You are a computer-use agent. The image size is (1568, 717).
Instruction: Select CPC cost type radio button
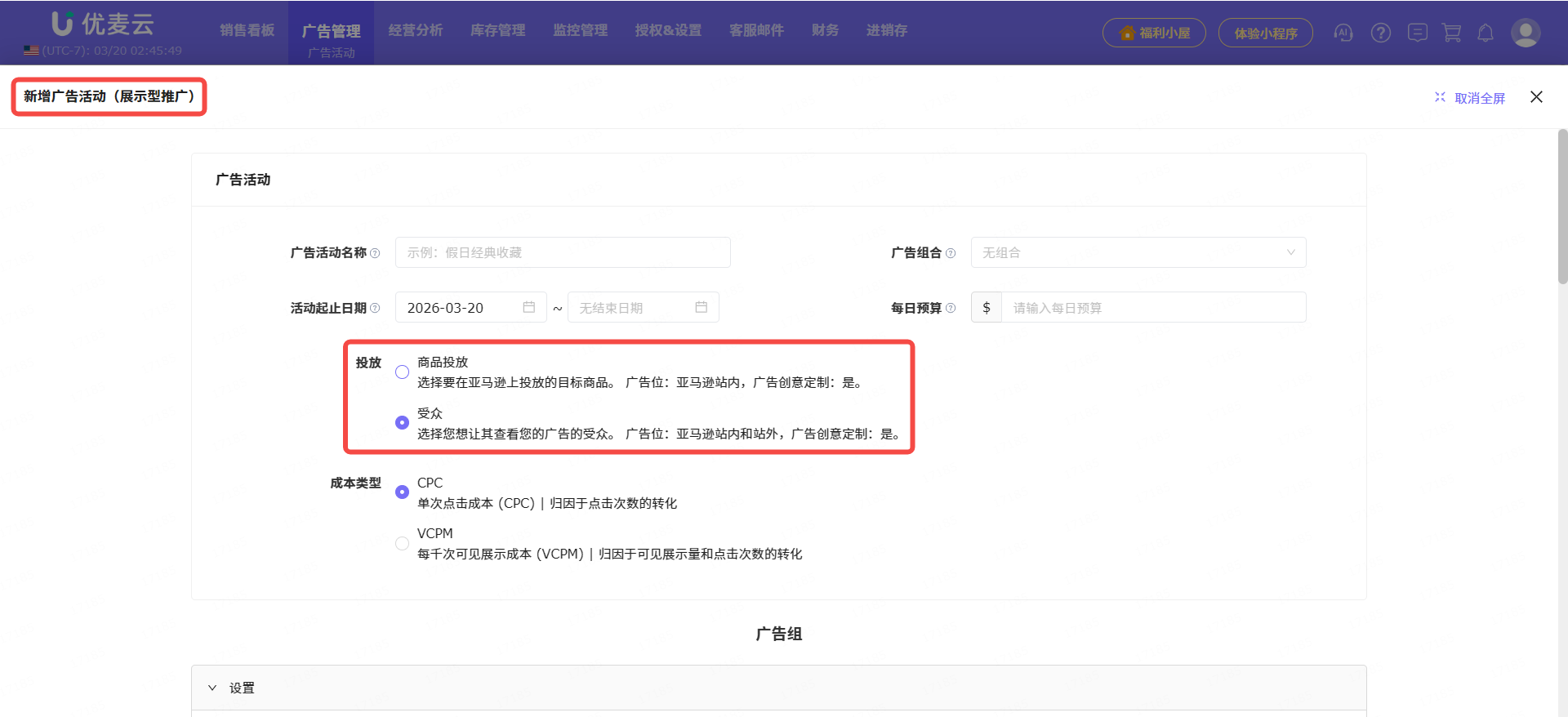point(402,492)
